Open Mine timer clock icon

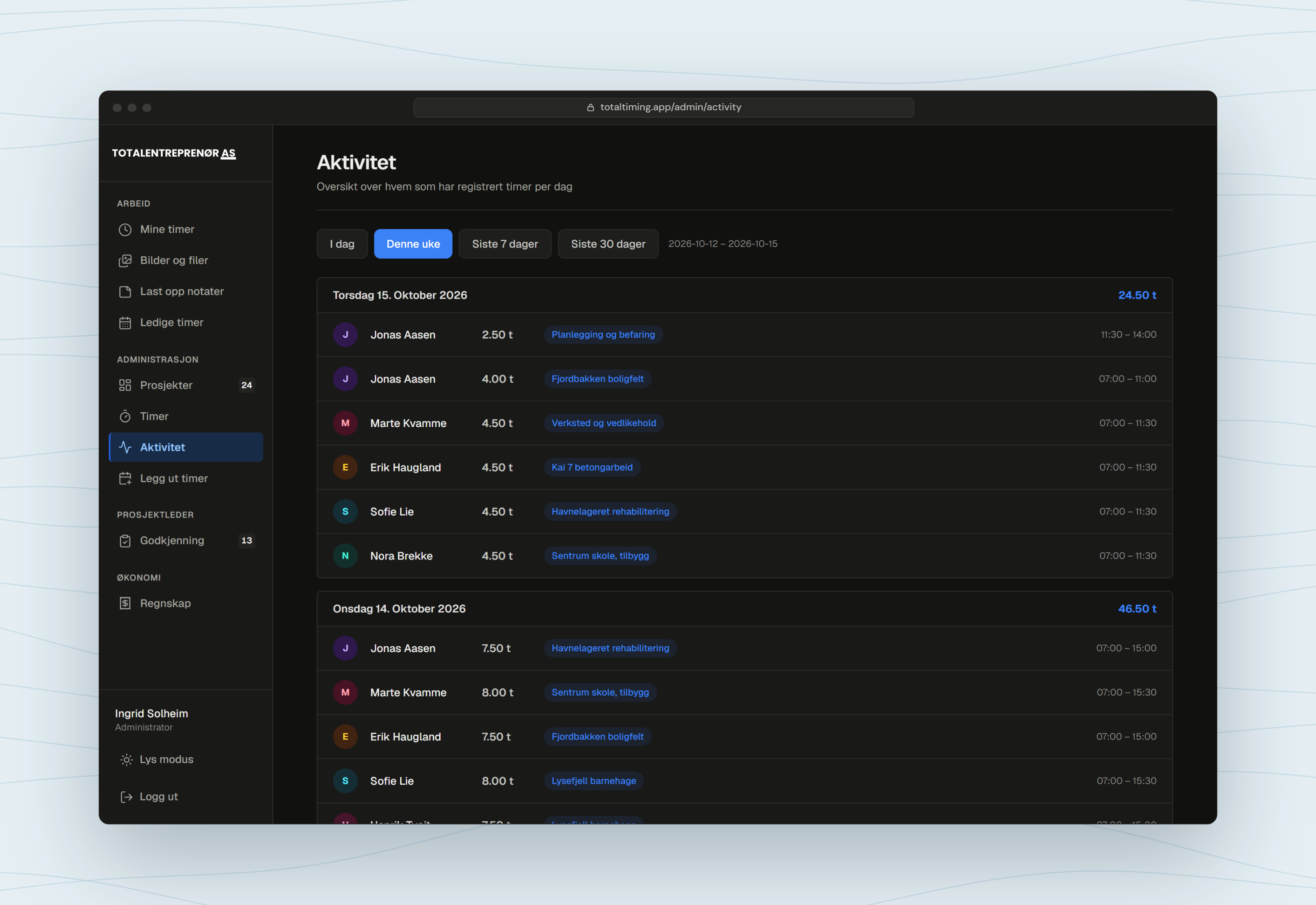[125, 230]
